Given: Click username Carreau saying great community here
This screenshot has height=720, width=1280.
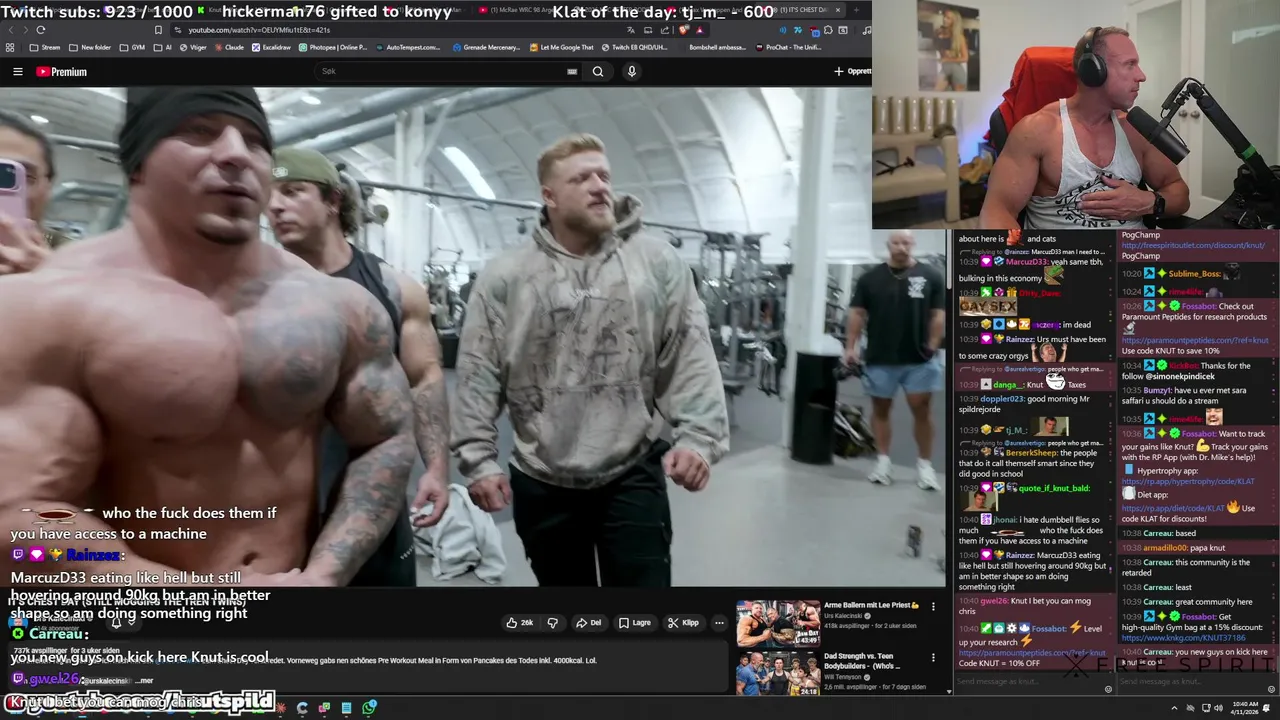Looking at the screenshot, I should click(x=1157, y=602).
